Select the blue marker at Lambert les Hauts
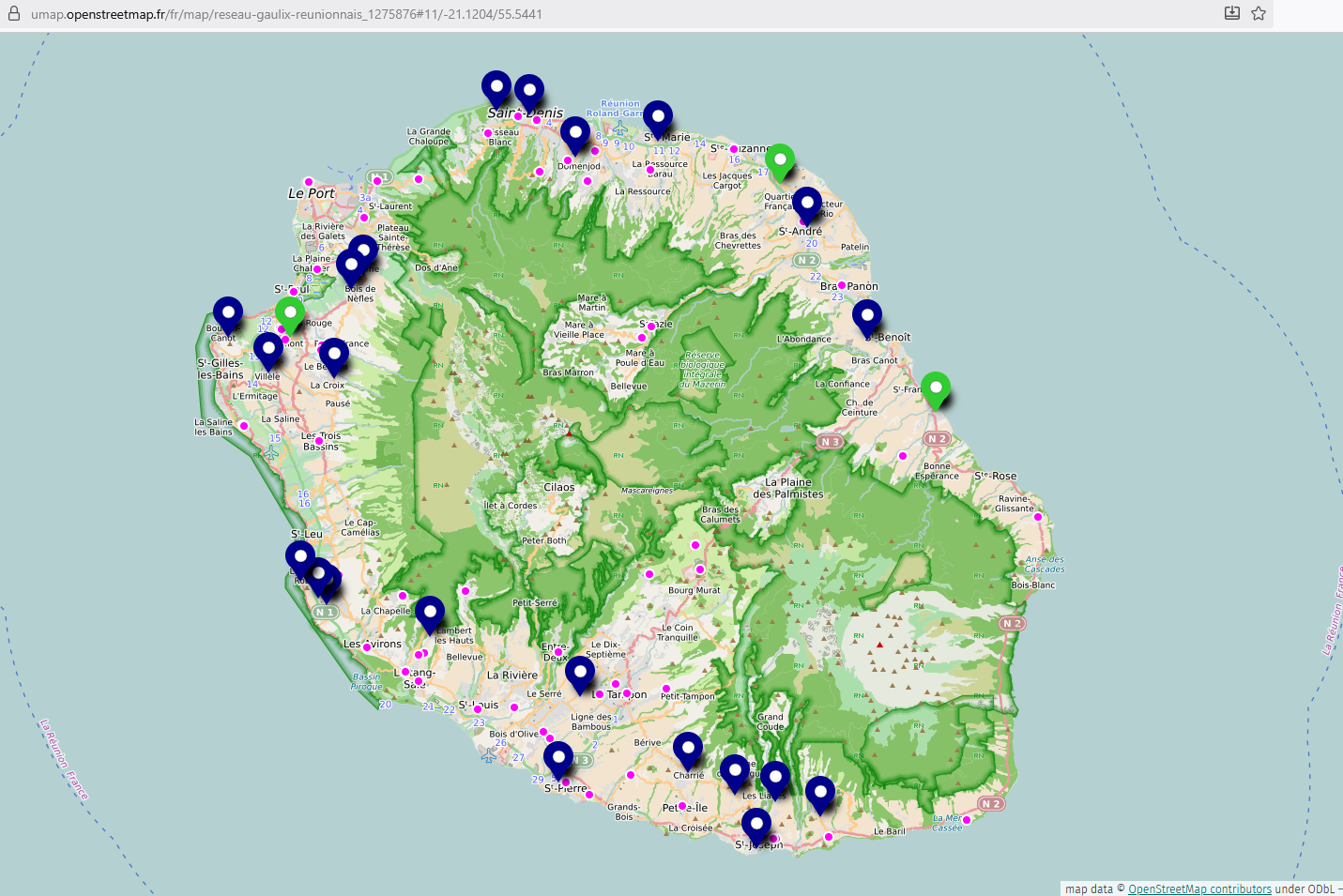The height and width of the screenshot is (896, 1343). pos(430,615)
